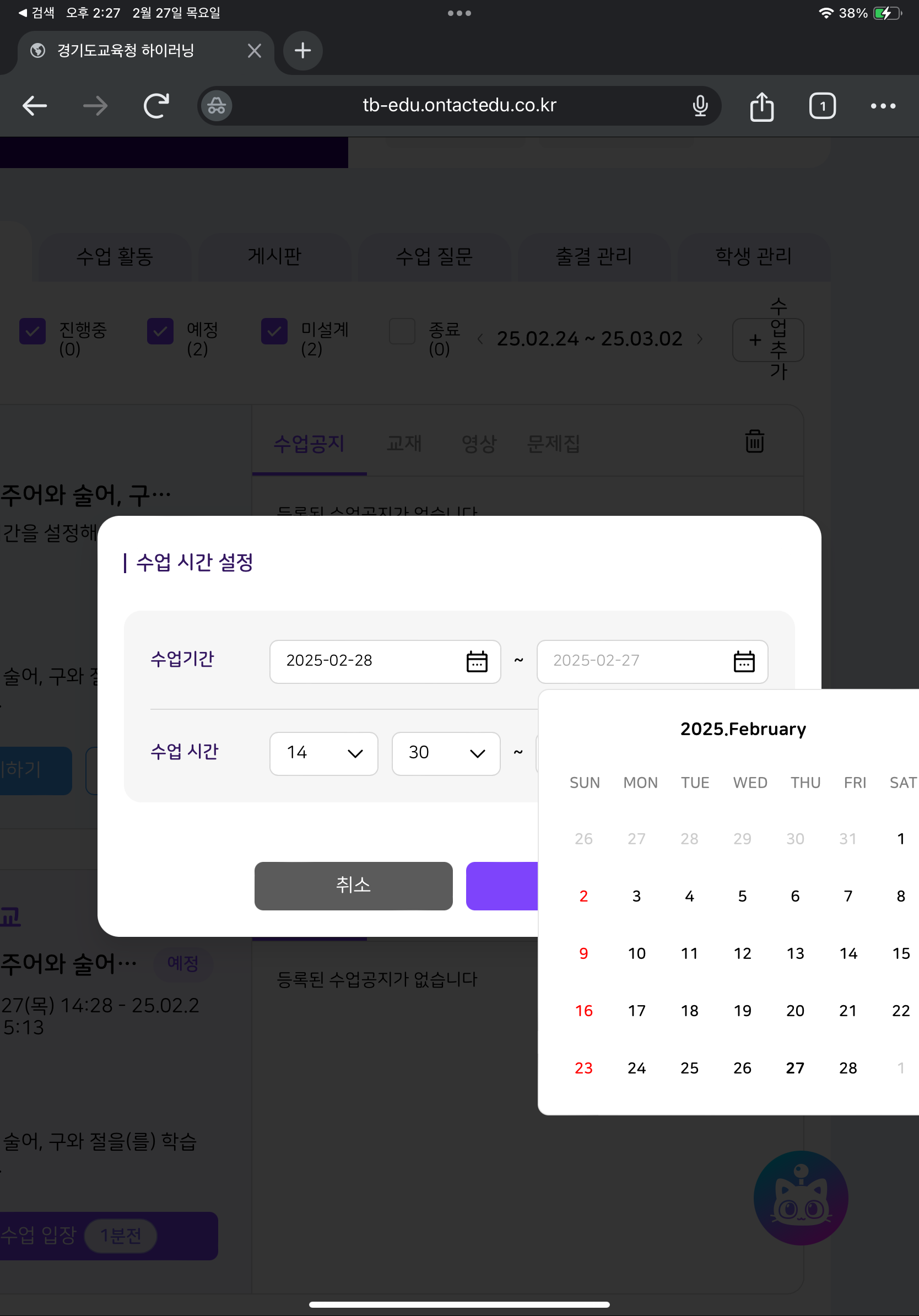Close the 경기도교육청 하이러닝 tab

click(x=255, y=51)
